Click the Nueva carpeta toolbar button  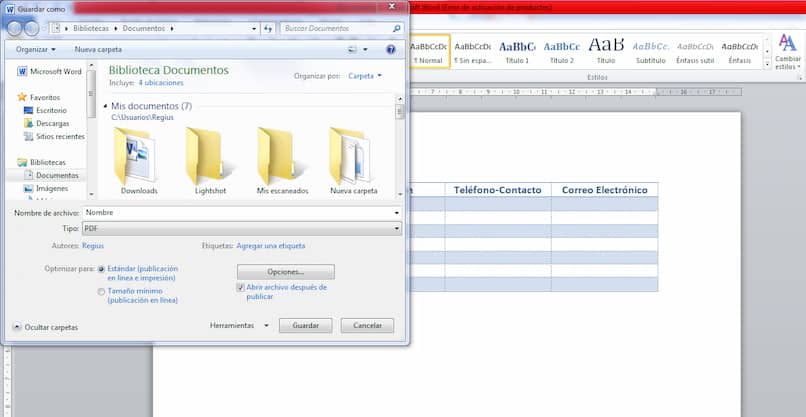coord(98,49)
